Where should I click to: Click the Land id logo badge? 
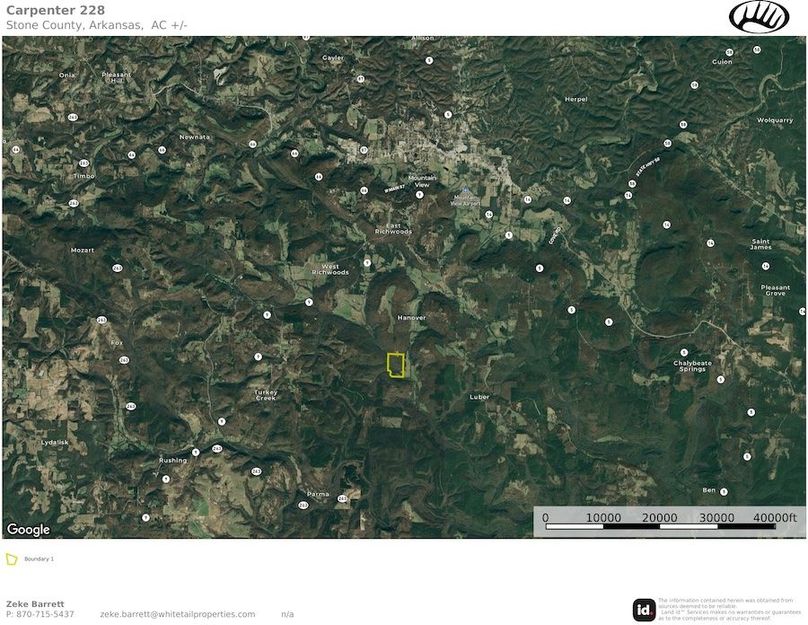[x=644, y=611]
